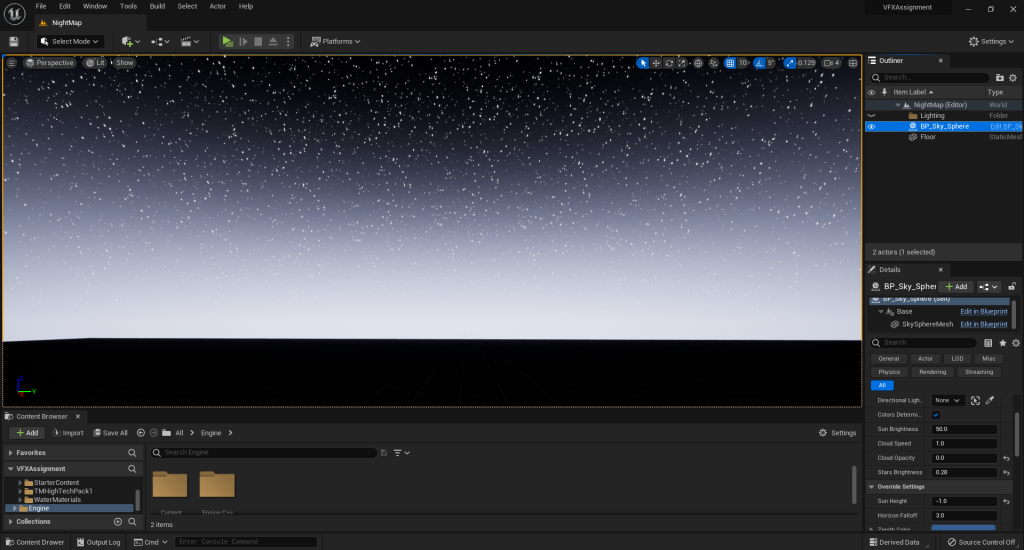Click the Save current level icon
This screenshot has width=1024, height=550.
coord(14,41)
